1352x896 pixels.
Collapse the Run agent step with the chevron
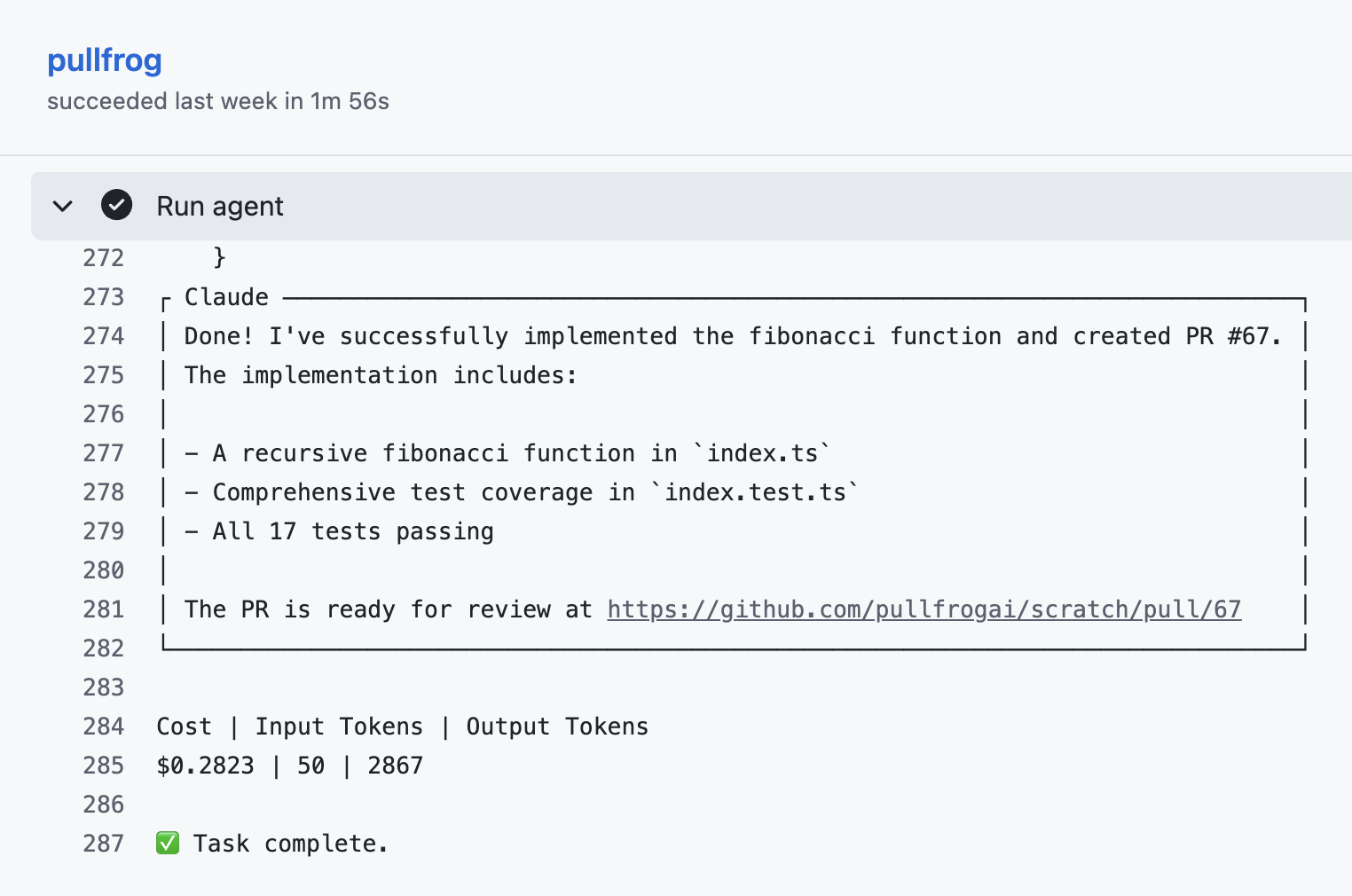click(x=62, y=205)
